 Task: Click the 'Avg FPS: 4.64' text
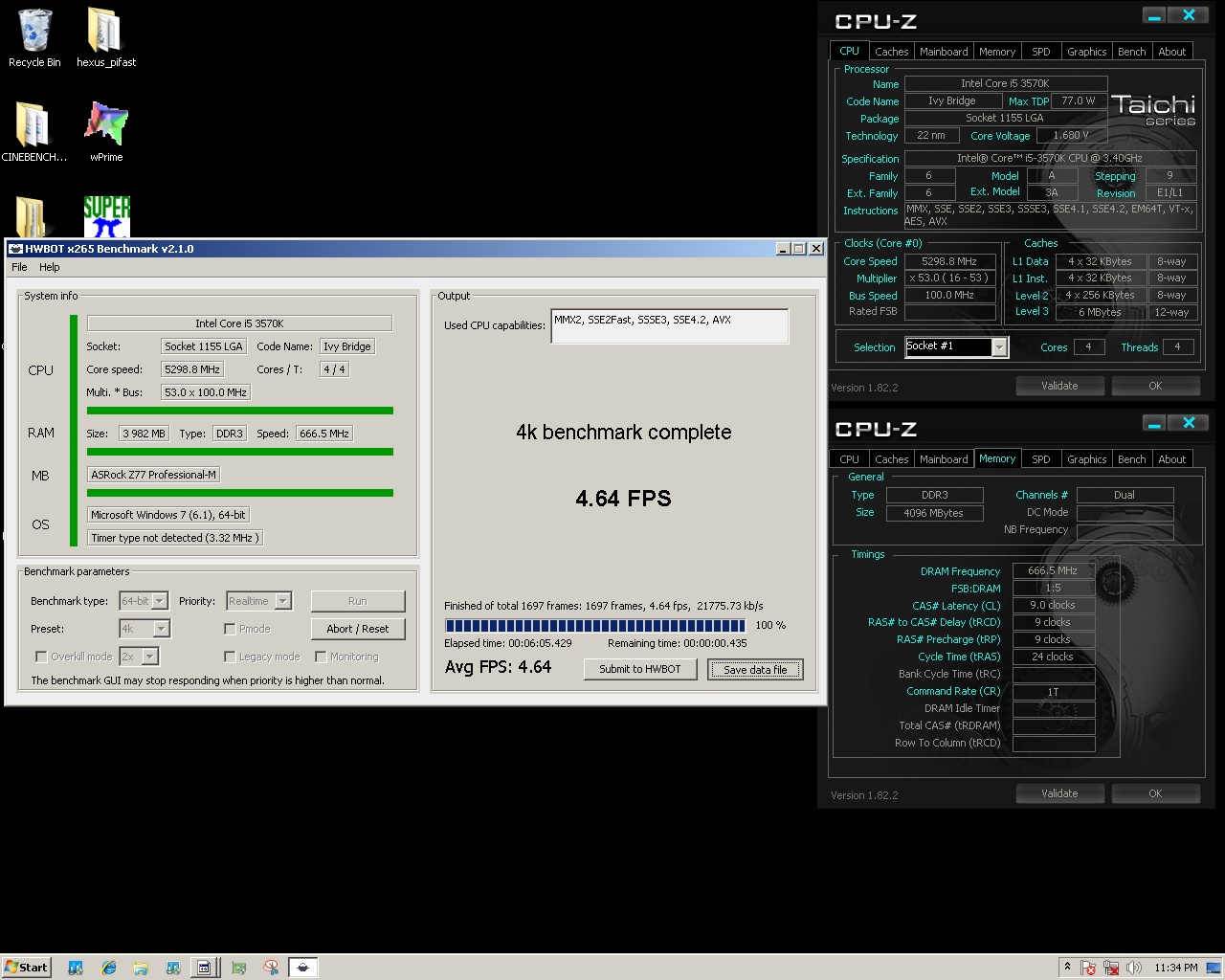498,667
